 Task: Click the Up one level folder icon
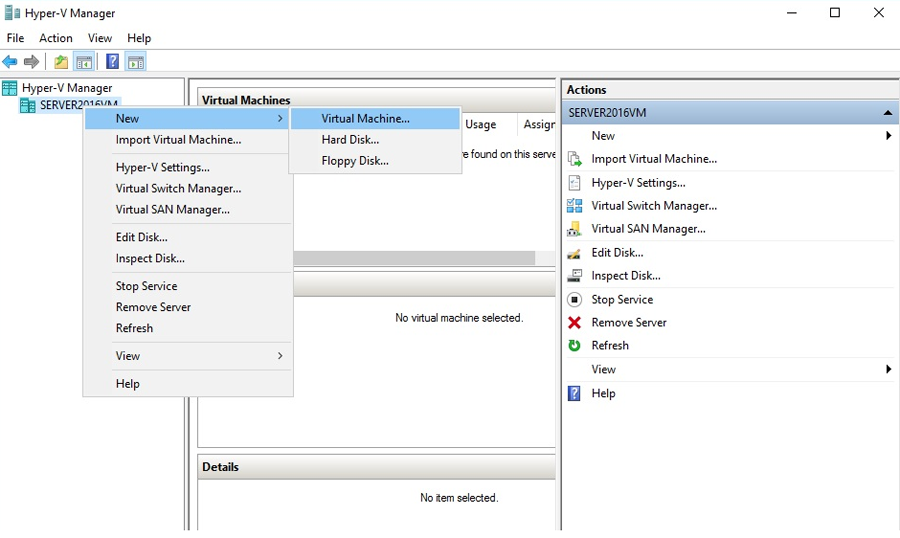click(x=61, y=61)
